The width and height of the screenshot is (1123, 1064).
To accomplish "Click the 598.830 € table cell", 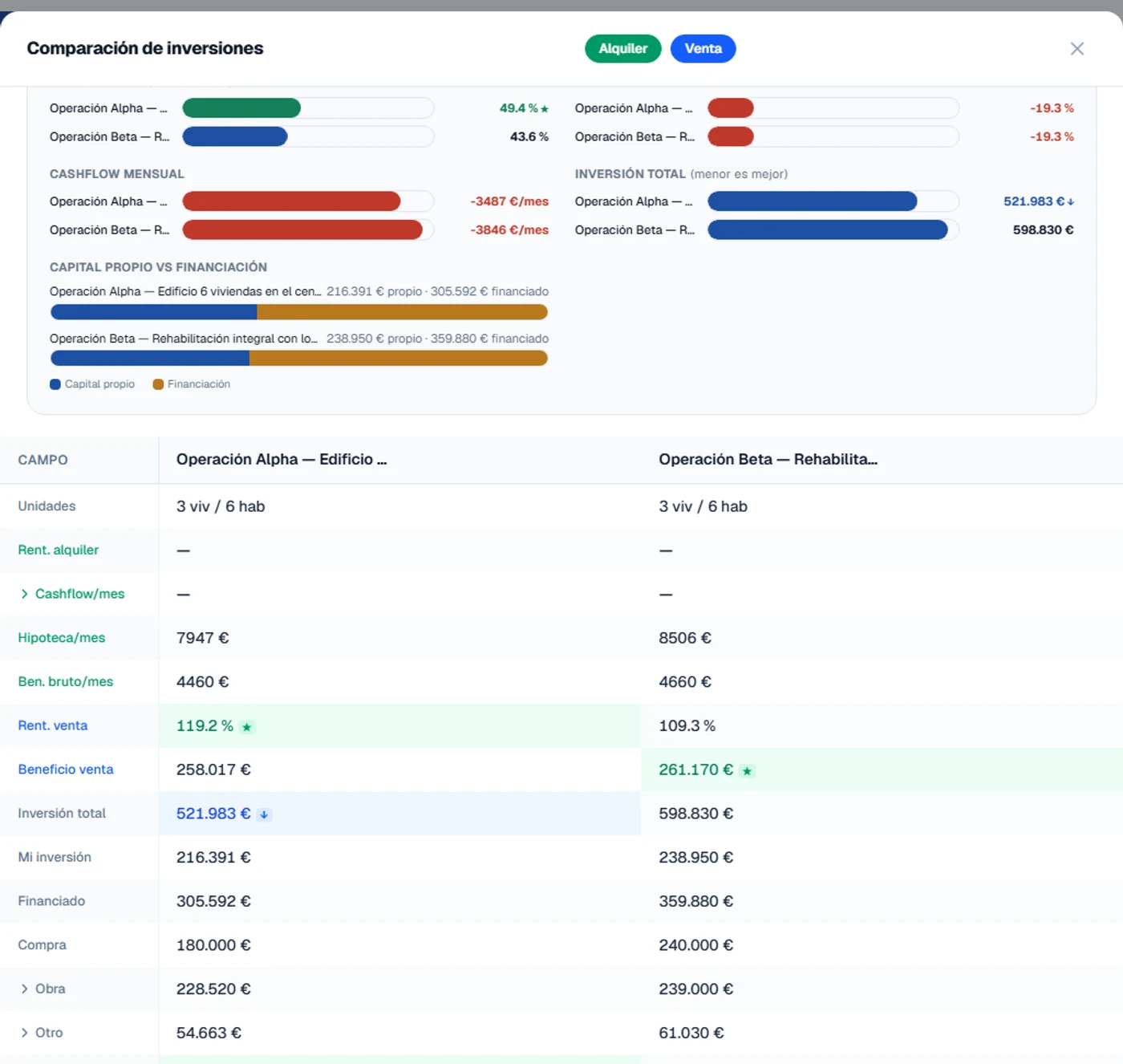I will coord(695,814).
